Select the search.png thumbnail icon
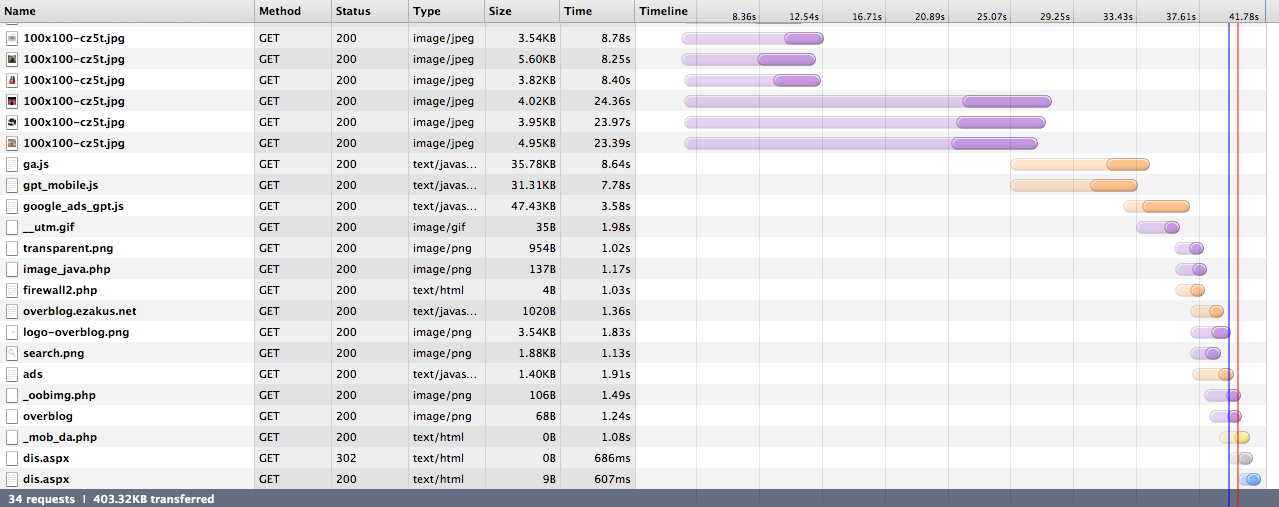This screenshot has width=1279, height=507. (x=12, y=353)
